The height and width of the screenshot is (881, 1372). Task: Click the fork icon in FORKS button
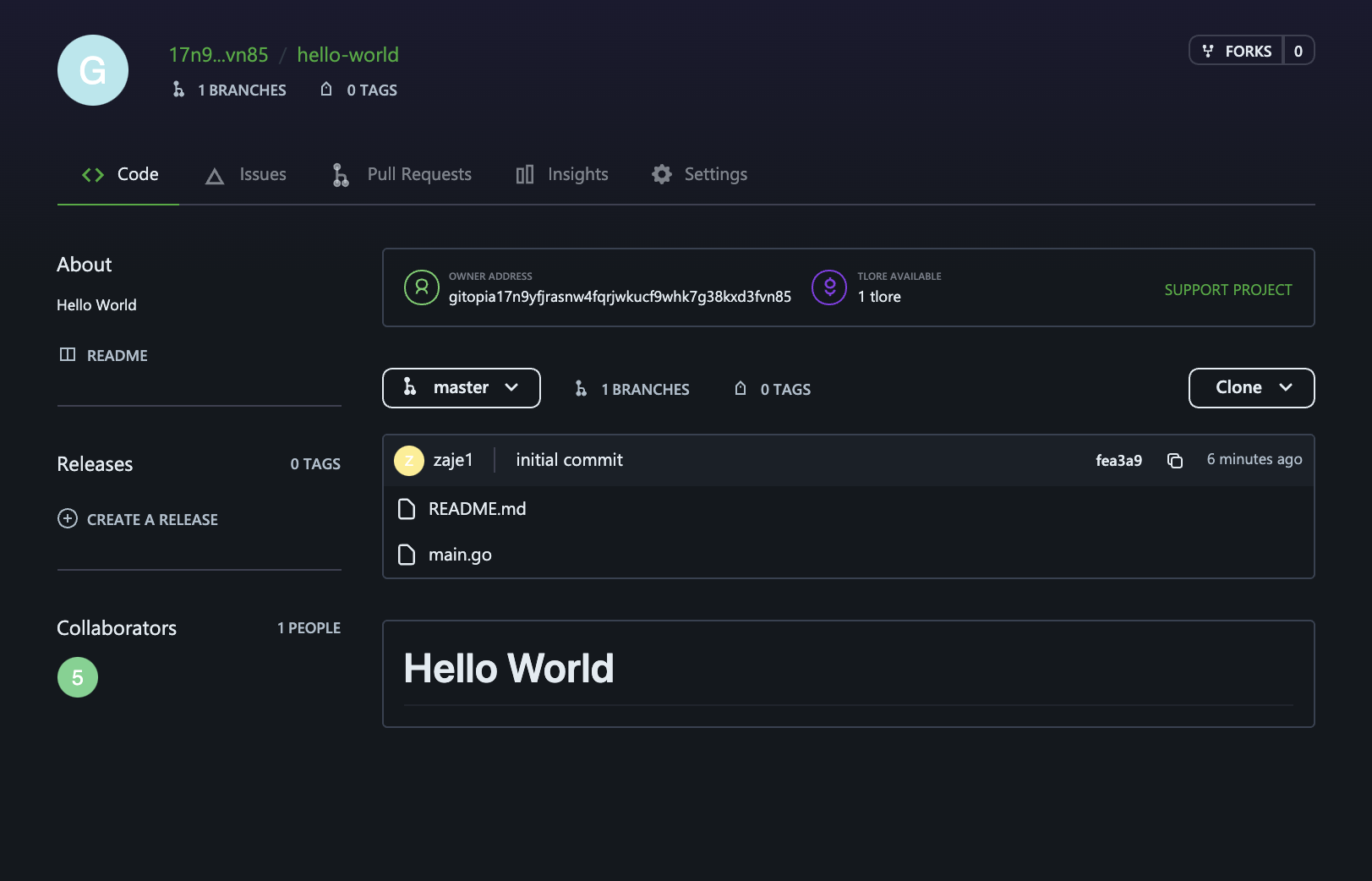pyautogui.click(x=1208, y=51)
